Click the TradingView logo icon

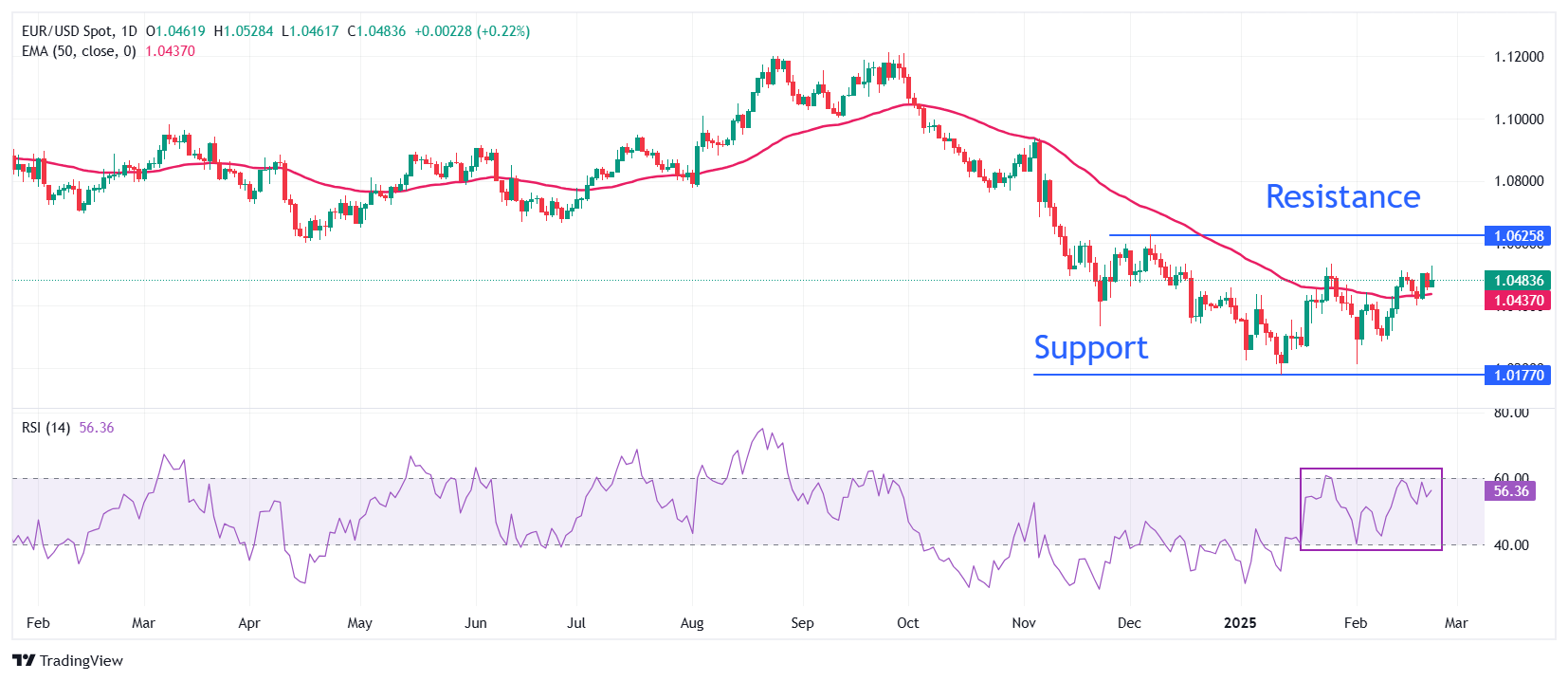click(24, 660)
